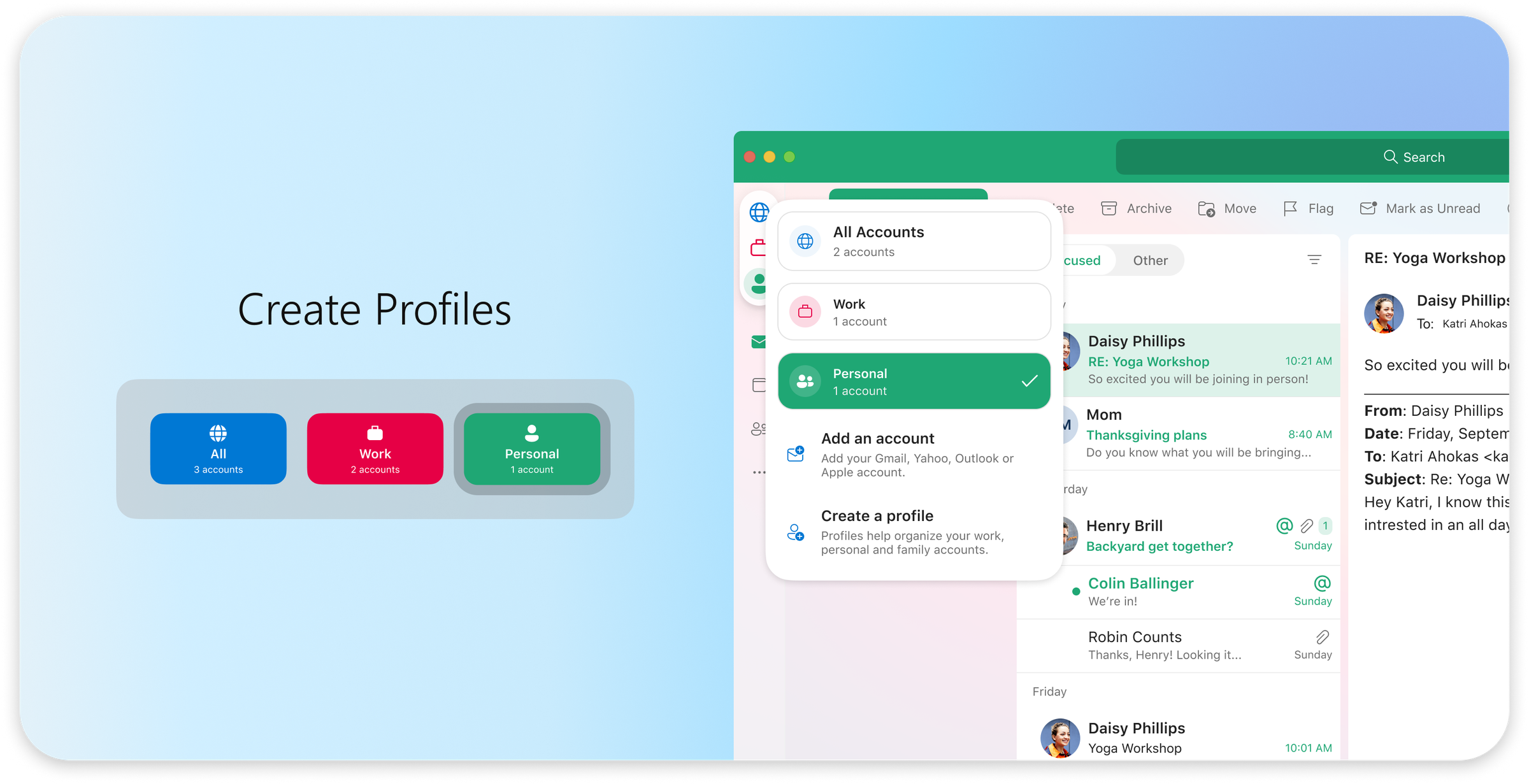This screenshot has height=784, width=1529.
Task: Switch to the Other inbox tab
Action: pos(1151,260)
